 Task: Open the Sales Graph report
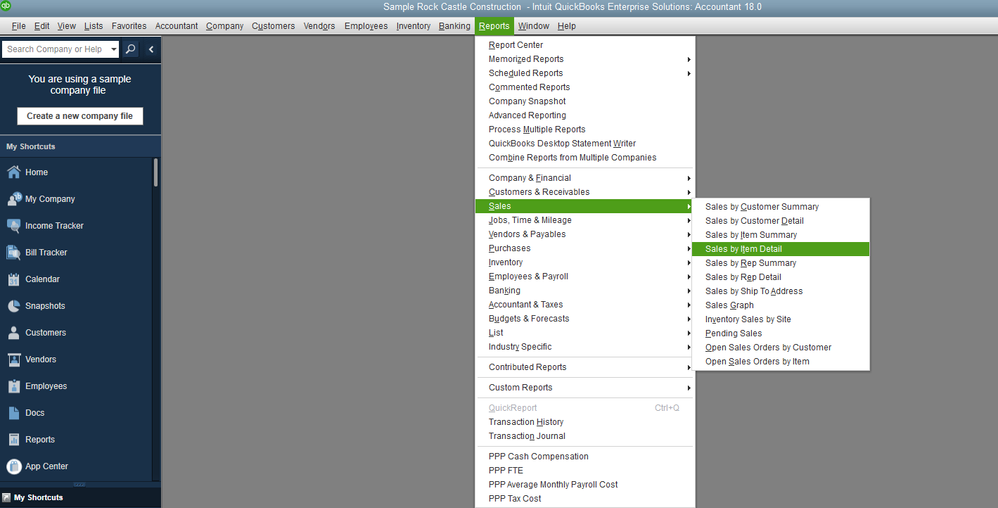point(780,305)
